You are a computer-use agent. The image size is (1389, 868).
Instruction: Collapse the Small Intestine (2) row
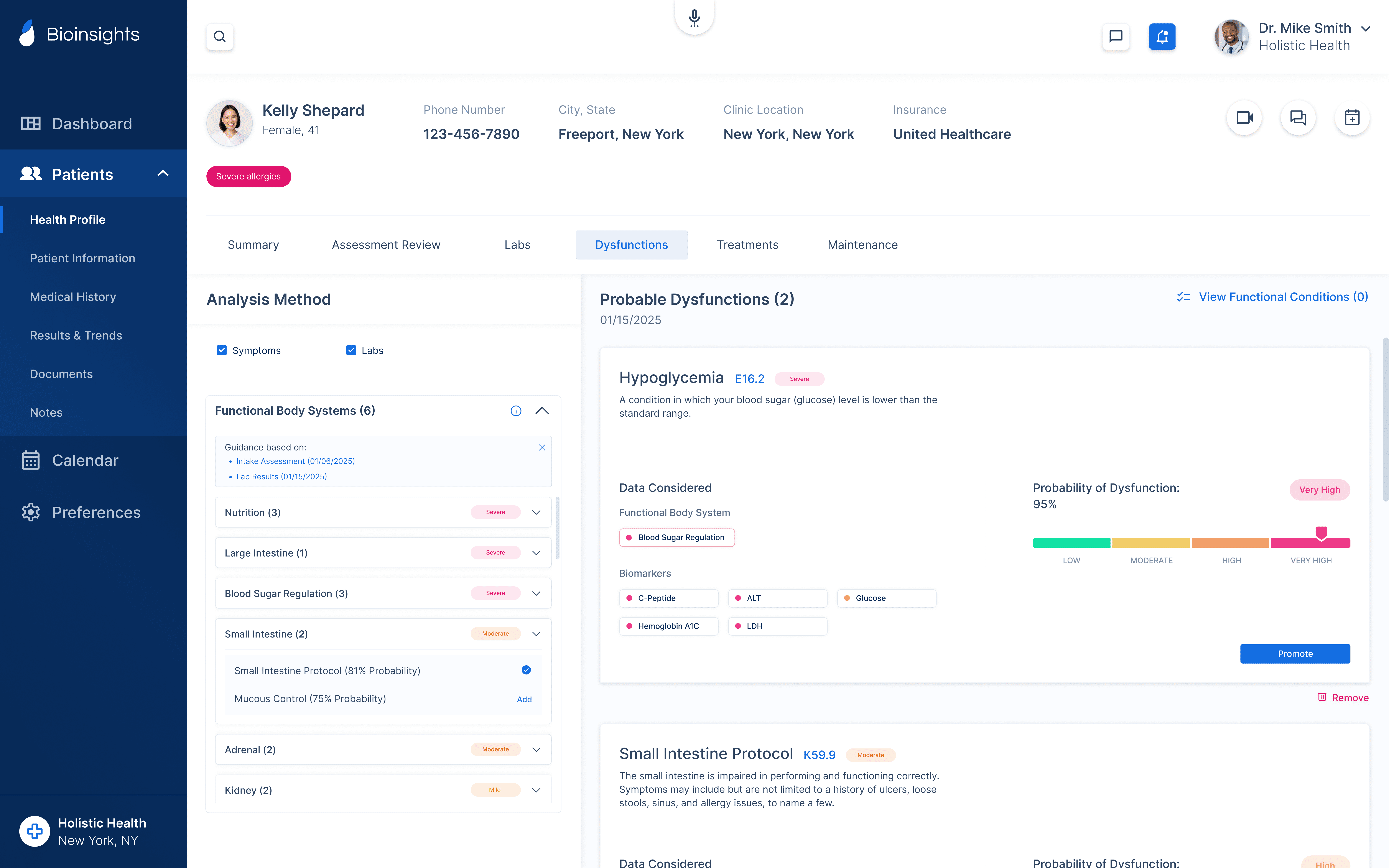[x=536, y=634]
